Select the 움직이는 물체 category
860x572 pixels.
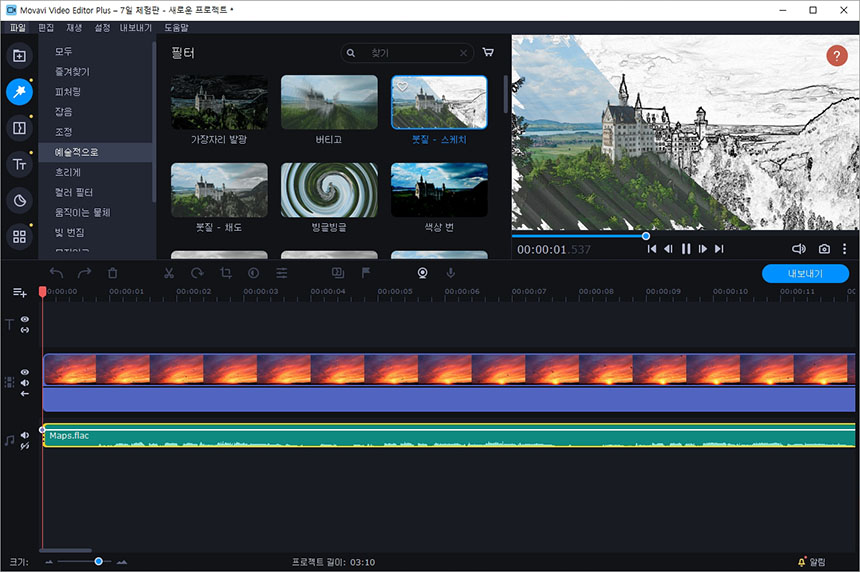[x=95, y=212]
